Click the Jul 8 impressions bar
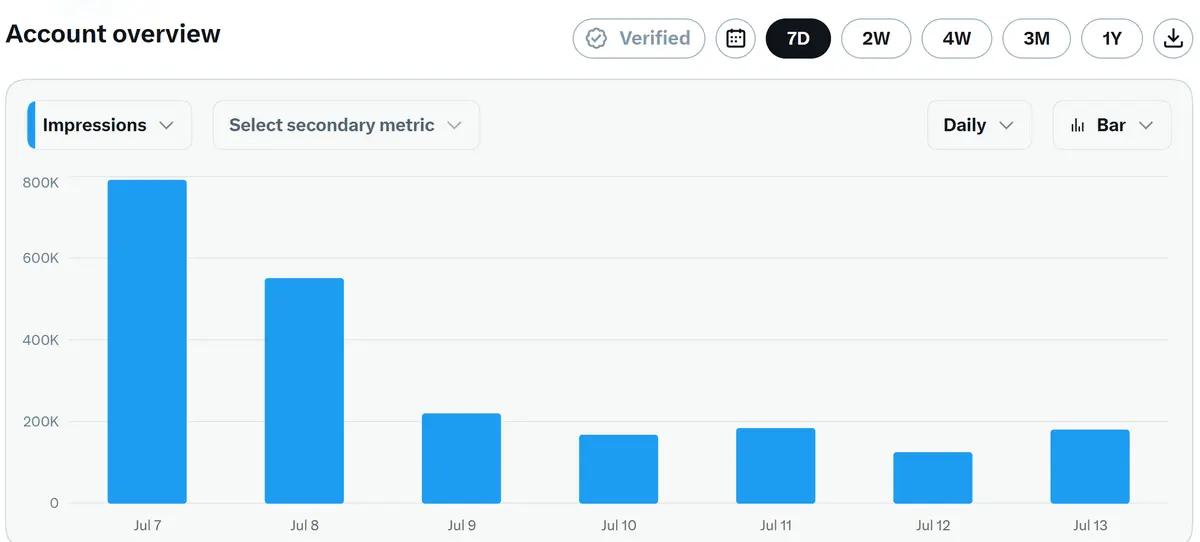1200x542 pixels. [304, 390]
